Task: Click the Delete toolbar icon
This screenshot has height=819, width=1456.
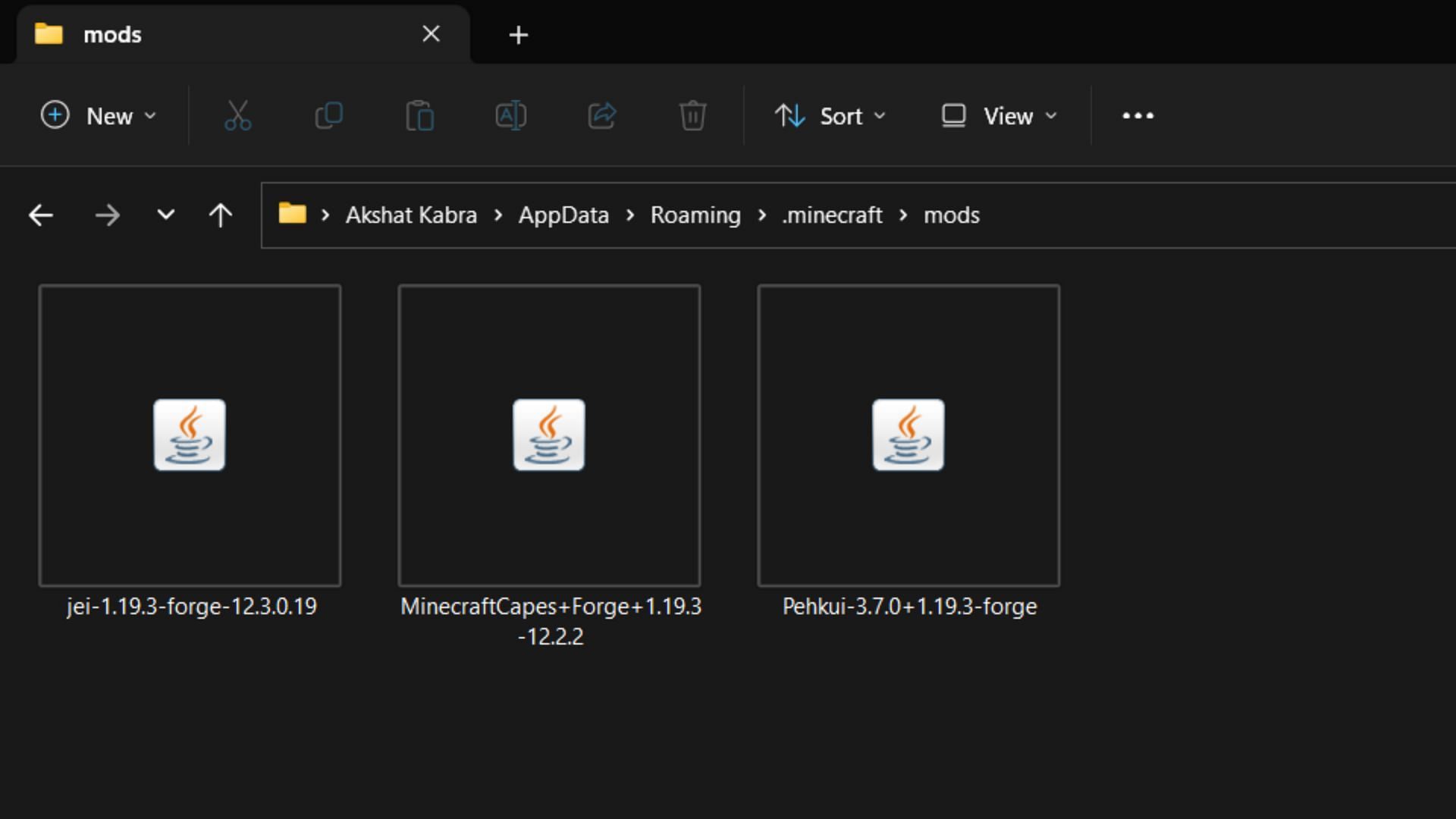Action: click(x=692, y=115)
